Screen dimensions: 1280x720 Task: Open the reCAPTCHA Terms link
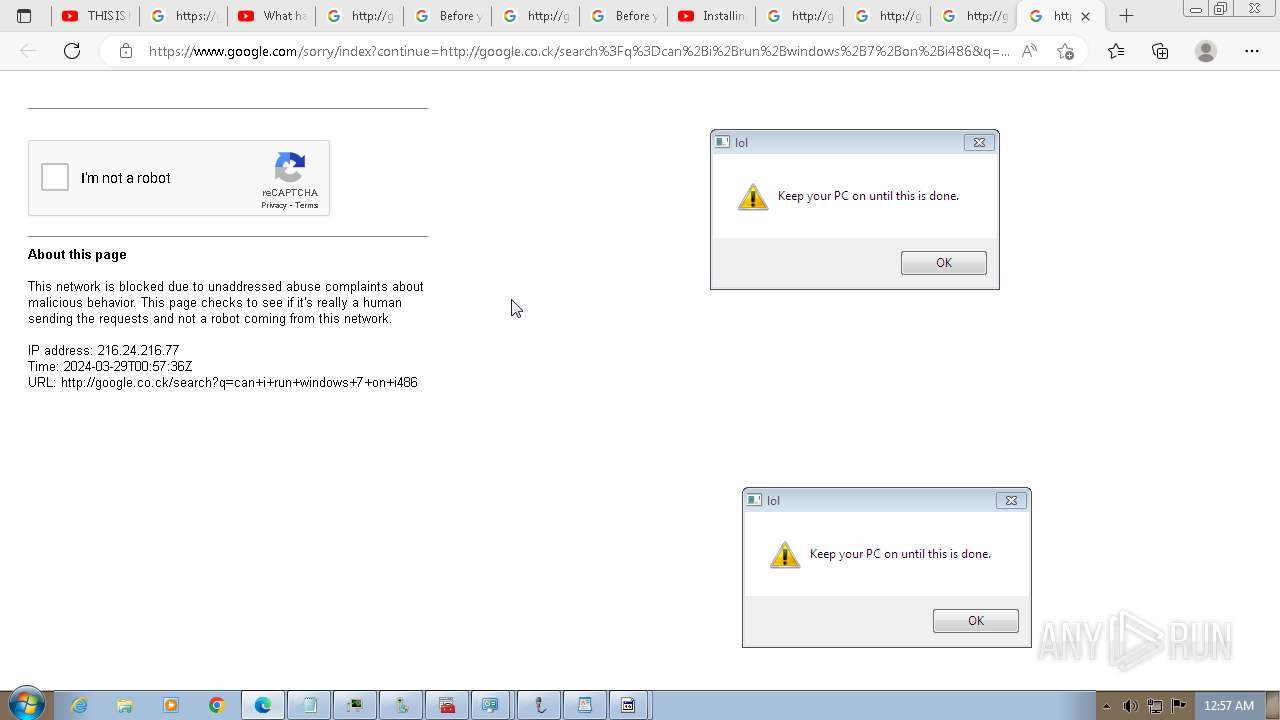(306, 205)
